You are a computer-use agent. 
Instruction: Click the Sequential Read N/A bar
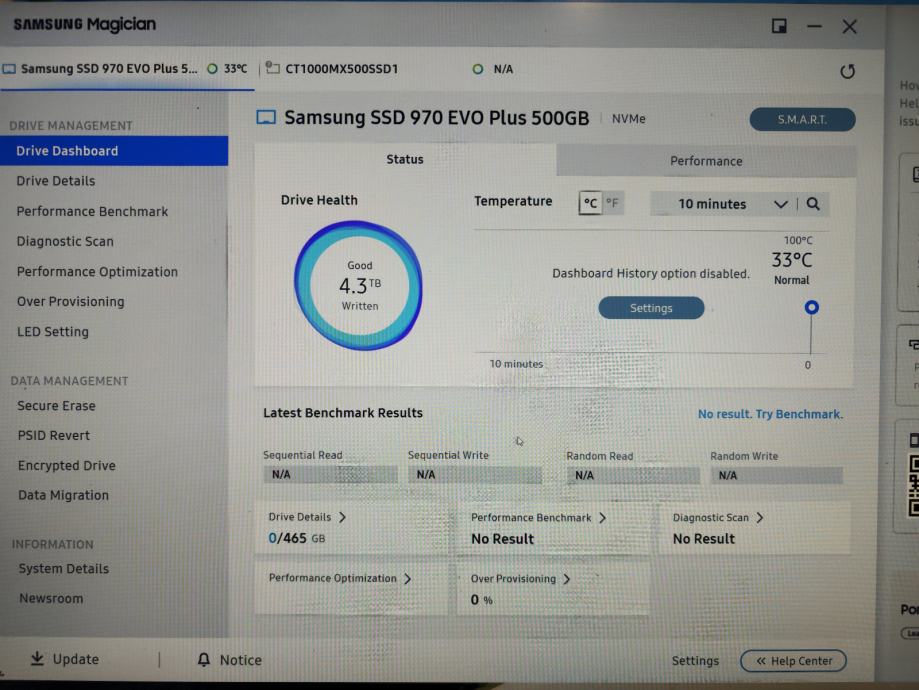[x=330, y=474]
